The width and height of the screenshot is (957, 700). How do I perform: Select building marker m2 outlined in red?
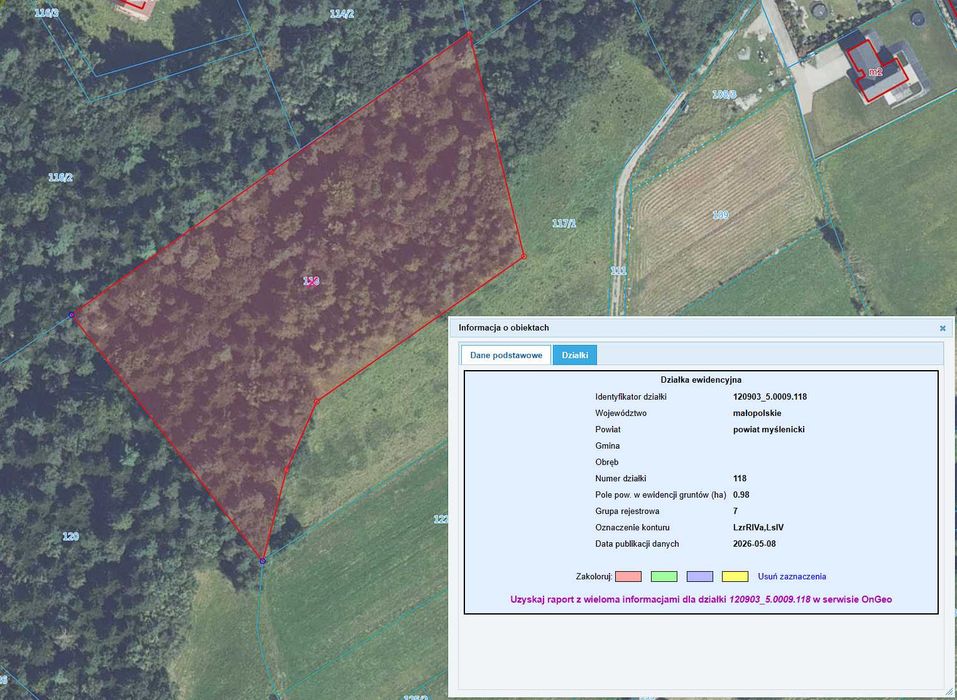[876, 72]
